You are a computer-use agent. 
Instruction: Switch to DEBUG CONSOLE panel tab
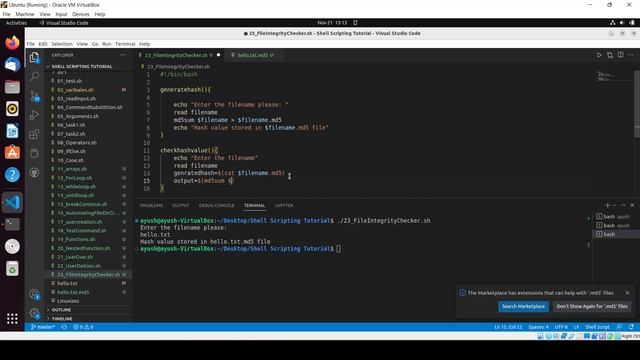(216, 206)
